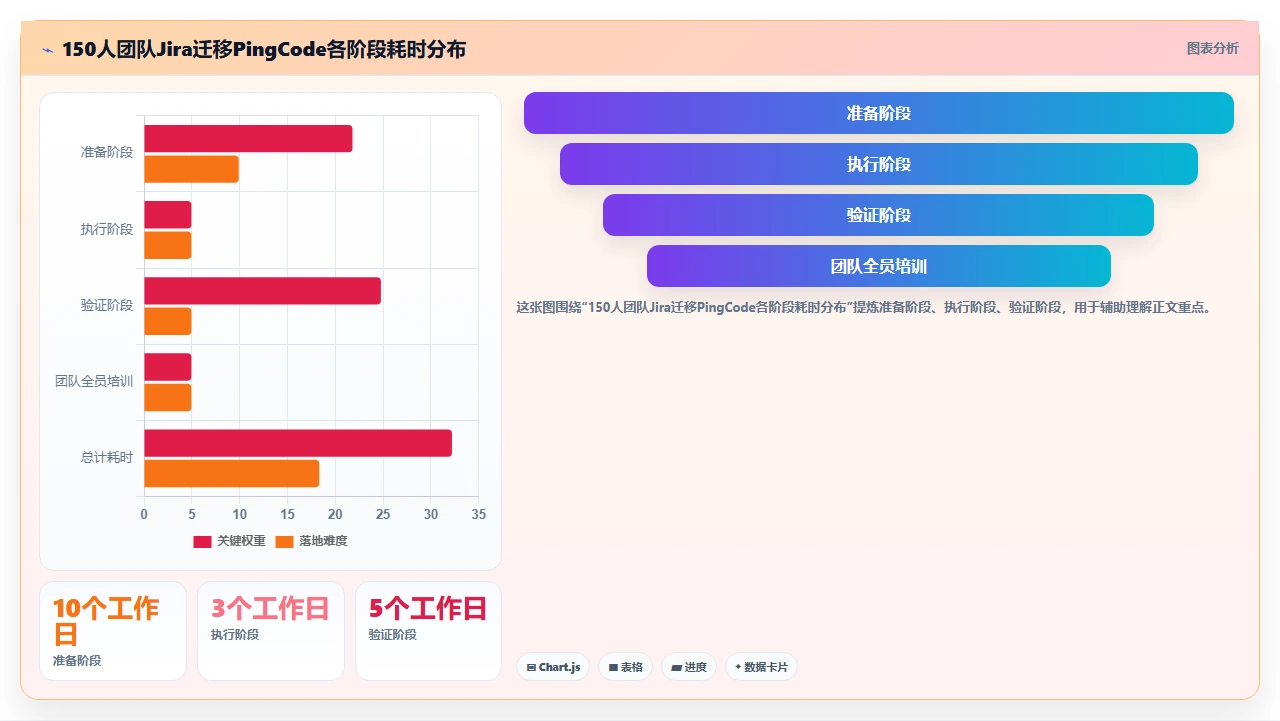Select the 执行阶段 funnel bar
This screenshot has height=721, width=1280.
(x=879, y=164)
